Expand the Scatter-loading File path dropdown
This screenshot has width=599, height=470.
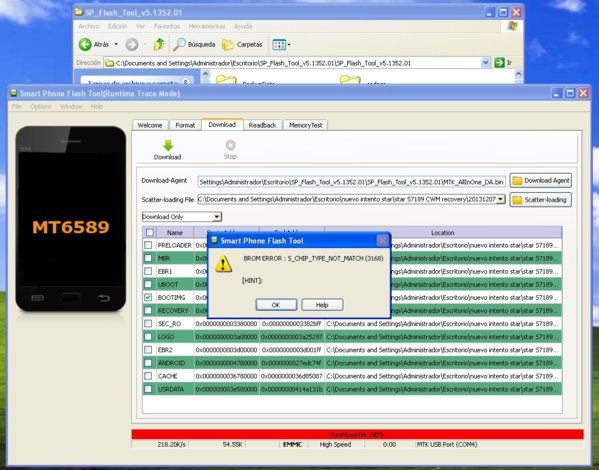[500, 199]
